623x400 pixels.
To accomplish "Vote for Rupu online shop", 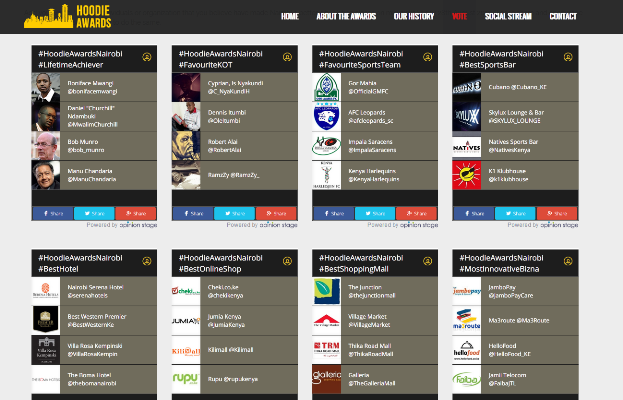I will 234,379.
